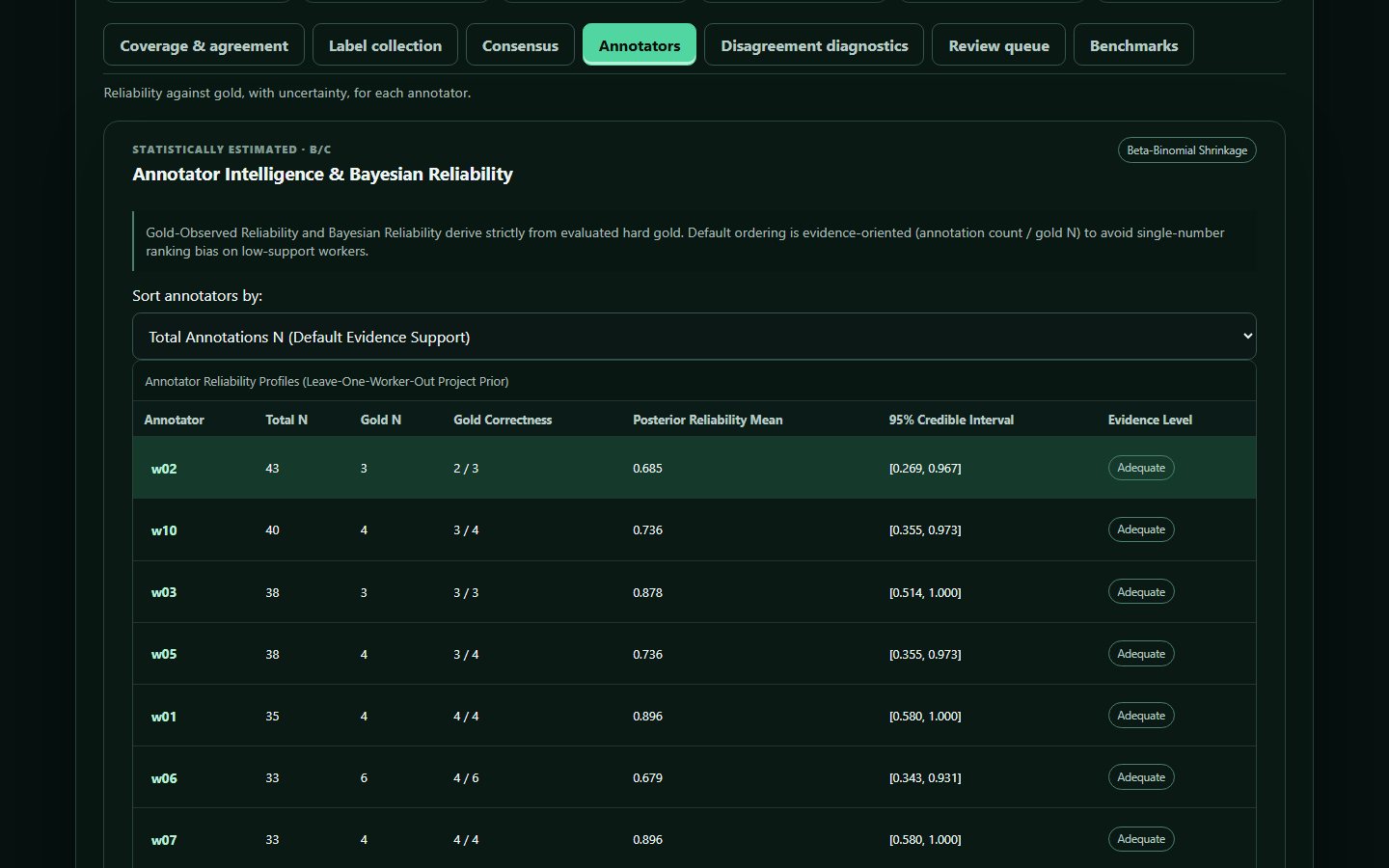Click w10's total N value 40

coord(272,529)
